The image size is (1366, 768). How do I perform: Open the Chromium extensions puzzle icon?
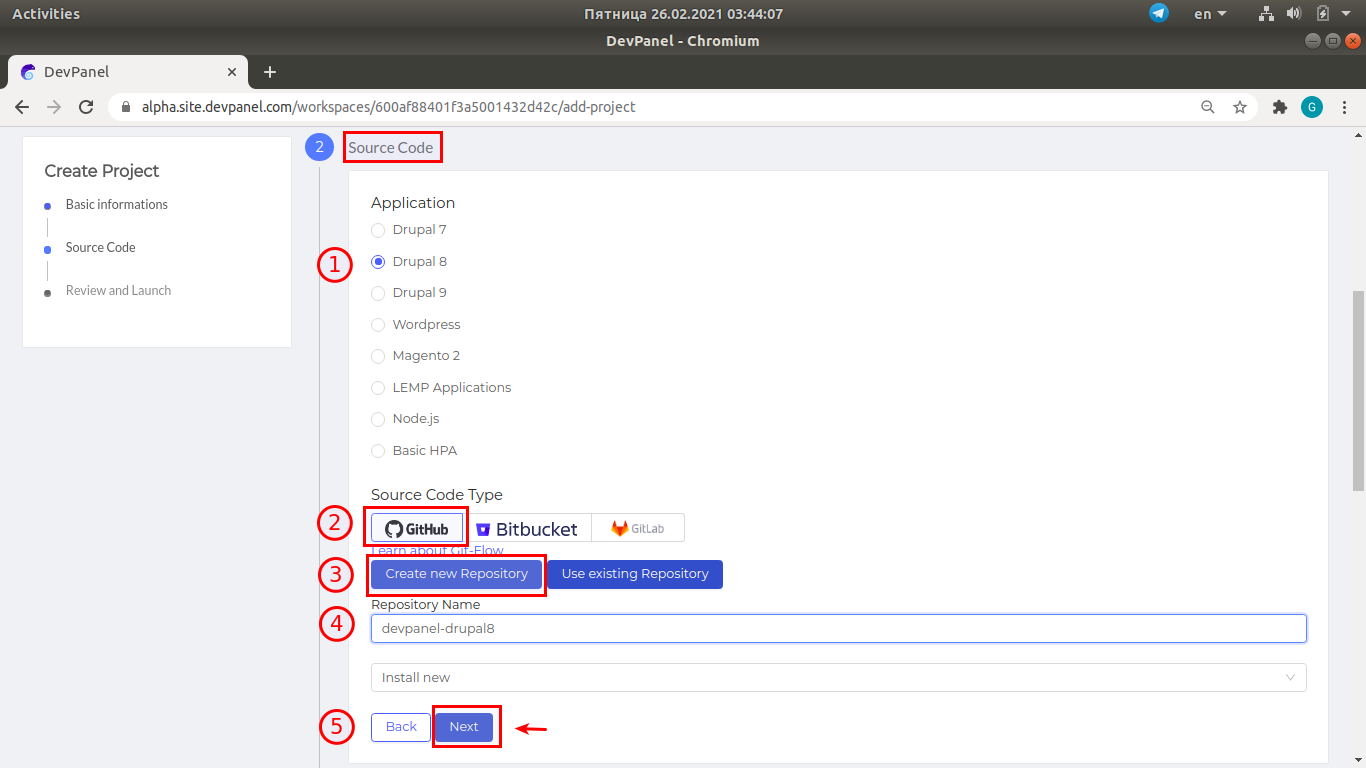1279,107
